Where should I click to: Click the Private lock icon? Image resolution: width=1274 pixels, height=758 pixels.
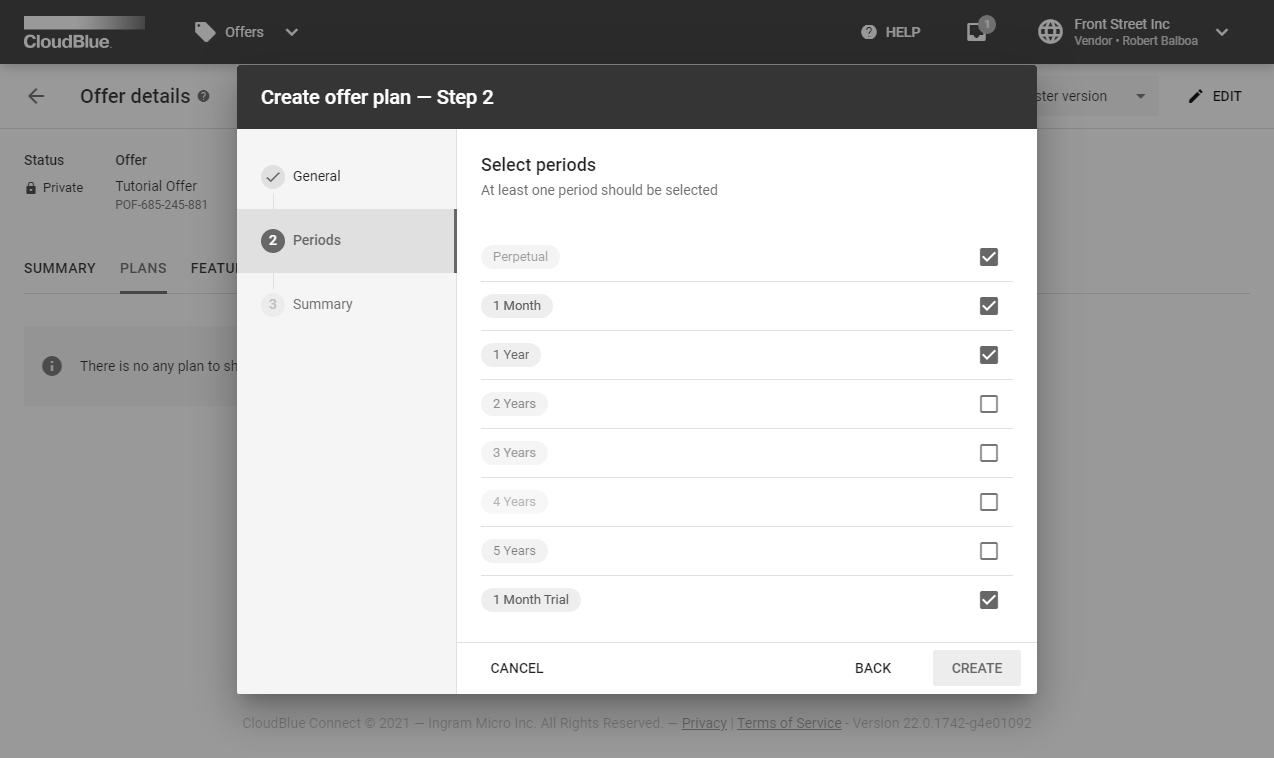(x=31, y=188)
